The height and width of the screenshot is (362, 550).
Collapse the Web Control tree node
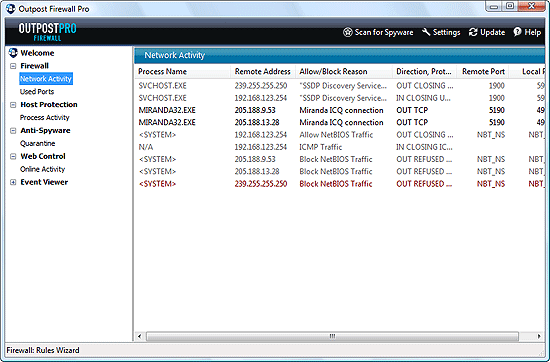13,156
